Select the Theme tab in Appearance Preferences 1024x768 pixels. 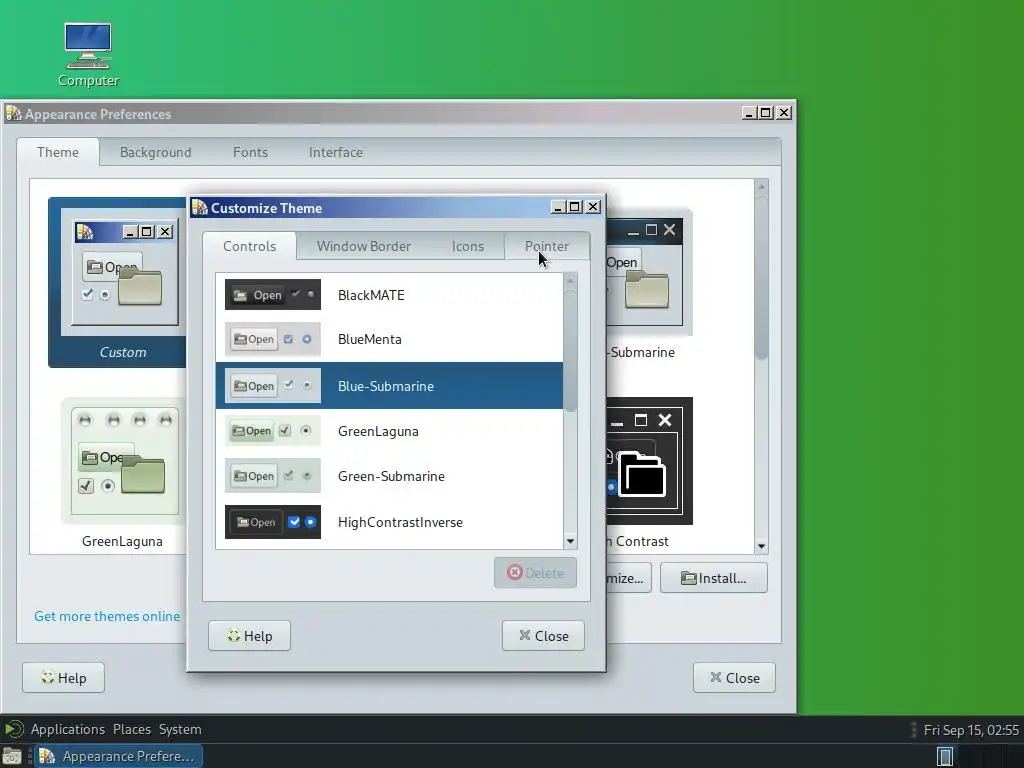pyautogui.click(x=58, y=152)
